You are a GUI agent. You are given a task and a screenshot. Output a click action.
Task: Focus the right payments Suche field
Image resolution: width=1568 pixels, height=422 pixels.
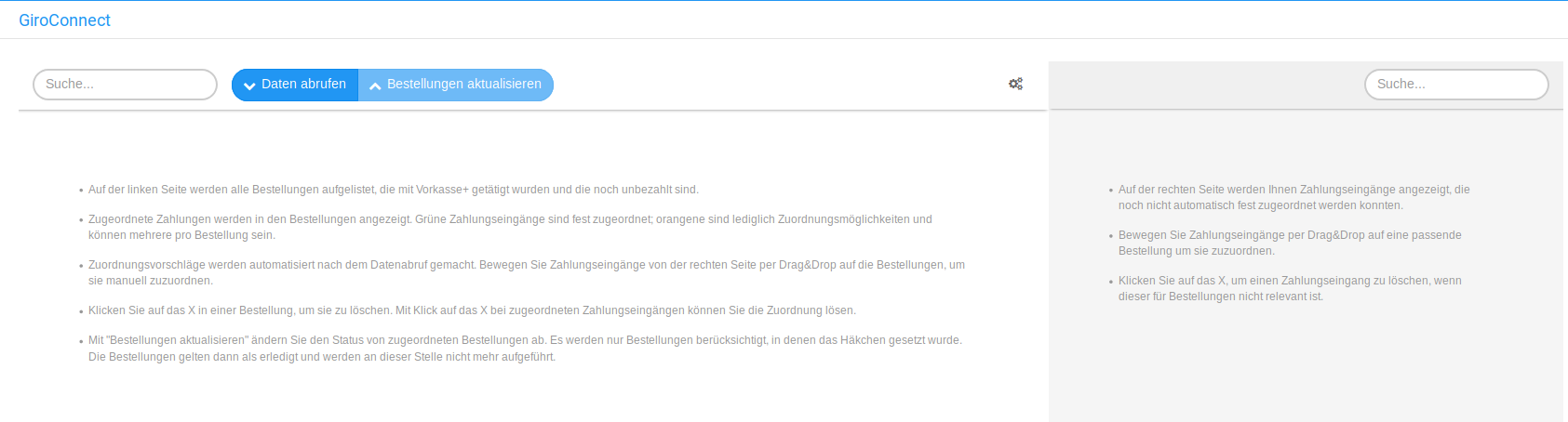(1455, 84)
